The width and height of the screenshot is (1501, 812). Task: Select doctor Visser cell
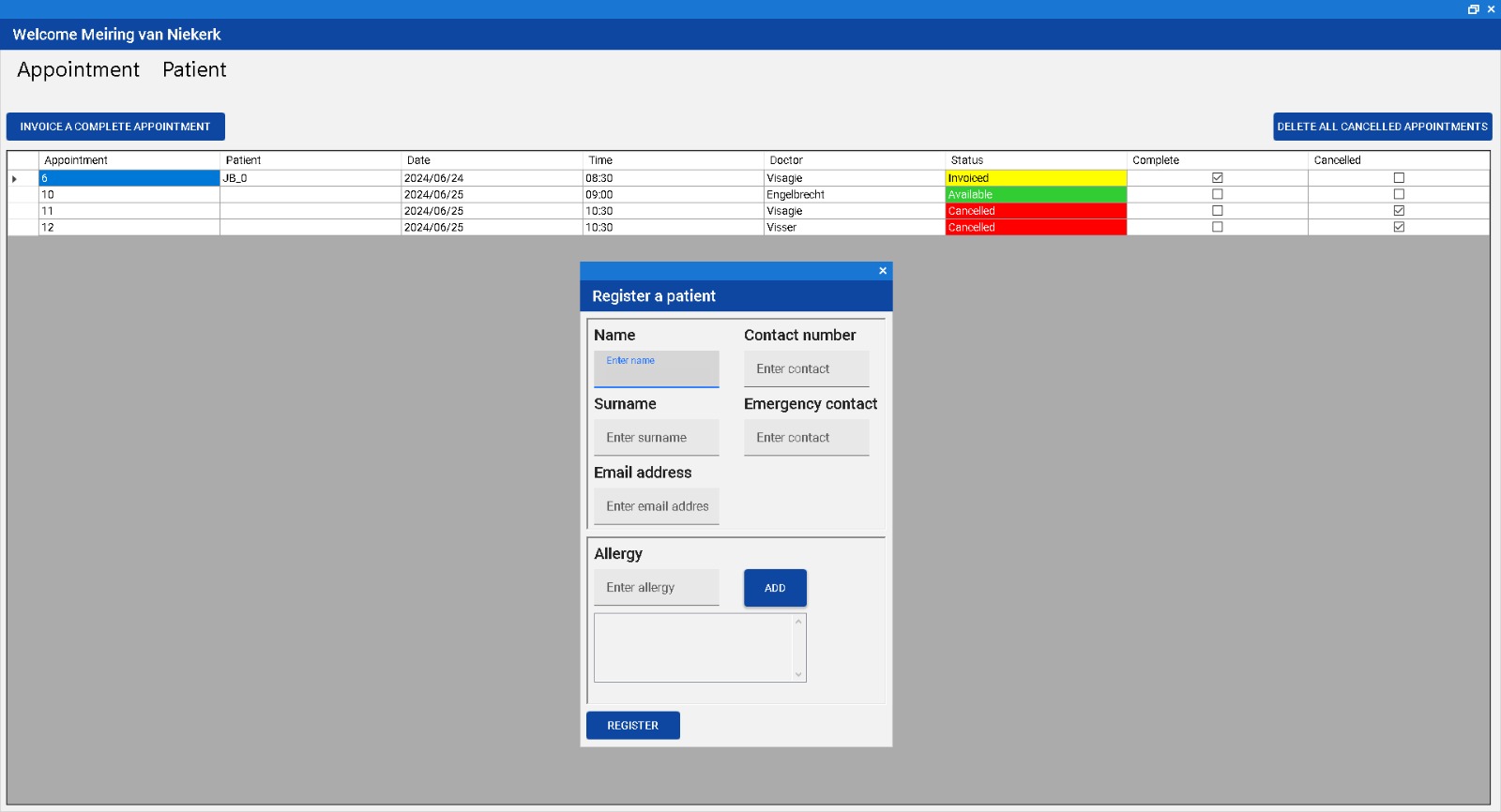tap(855, 227)
